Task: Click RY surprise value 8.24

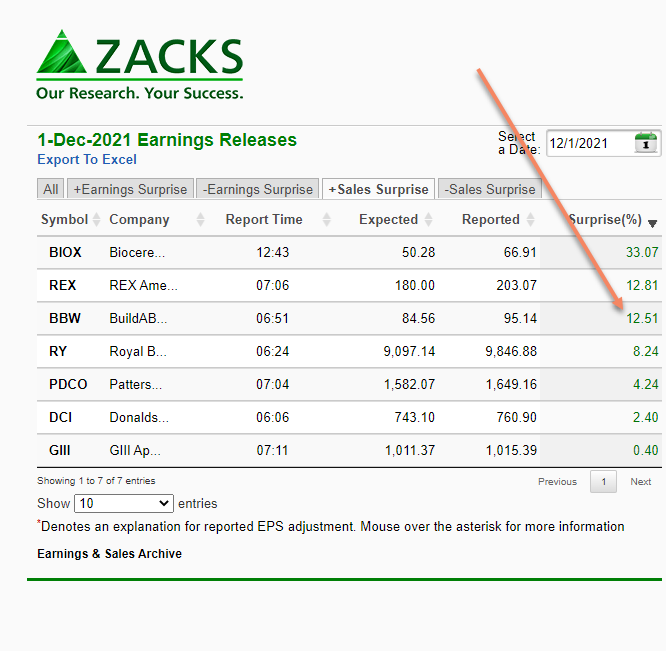Action: pyautogui.click(x=645, y=351)
